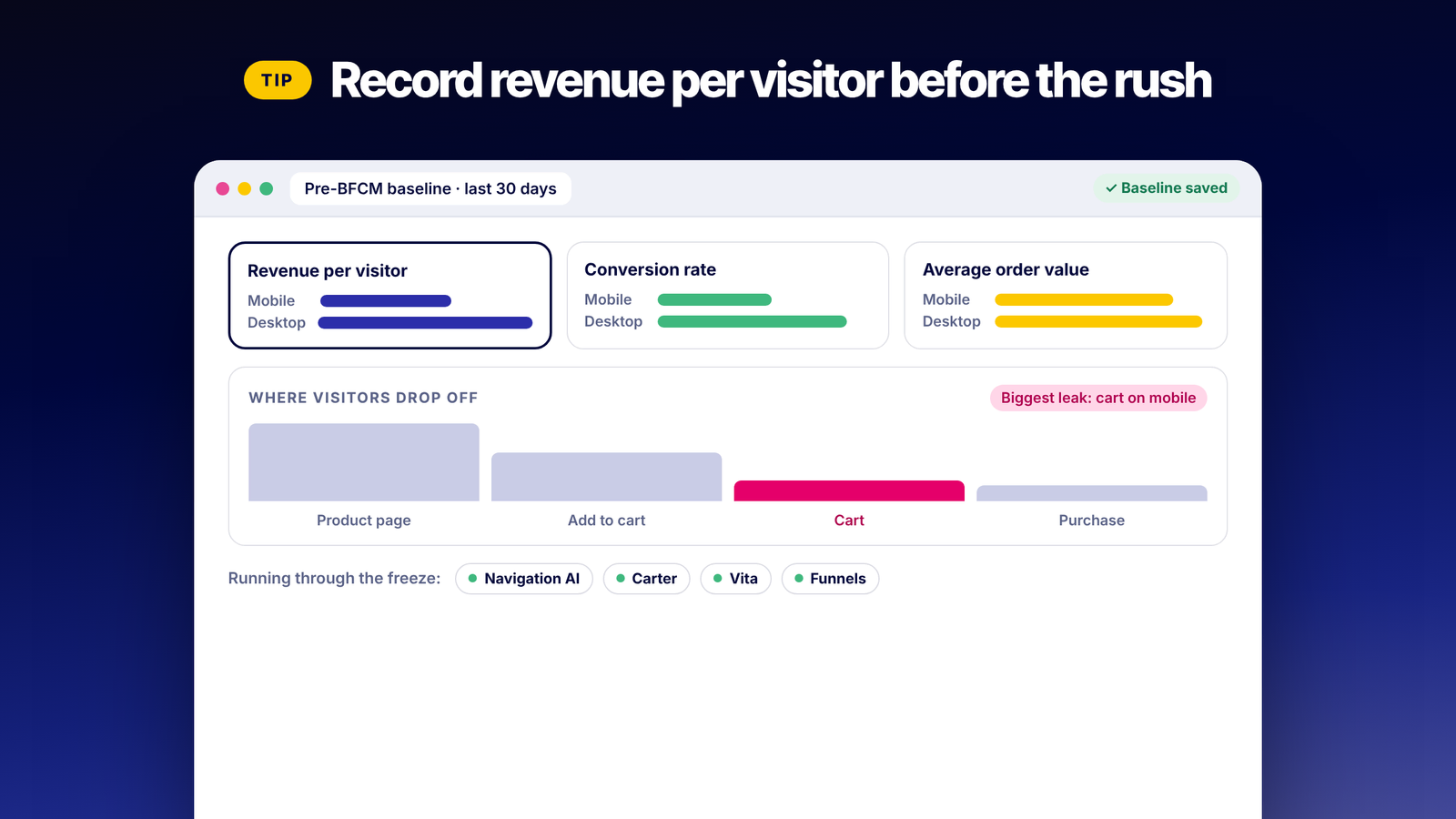
Task: Click the Record revenue per visitor headline
Action: coord(771,81)
